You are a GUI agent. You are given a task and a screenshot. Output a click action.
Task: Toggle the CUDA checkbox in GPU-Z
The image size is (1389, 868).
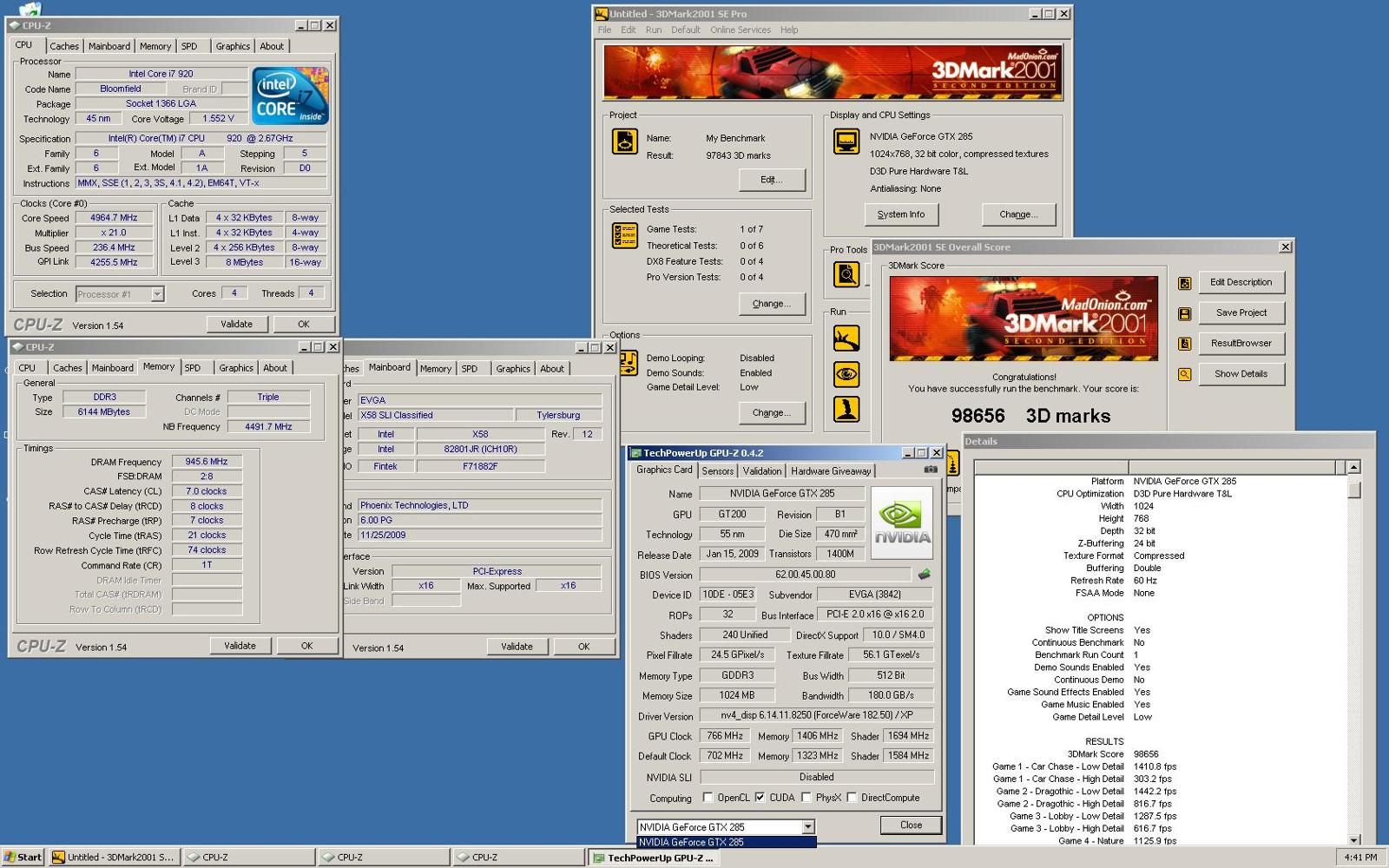click(760, 798)
